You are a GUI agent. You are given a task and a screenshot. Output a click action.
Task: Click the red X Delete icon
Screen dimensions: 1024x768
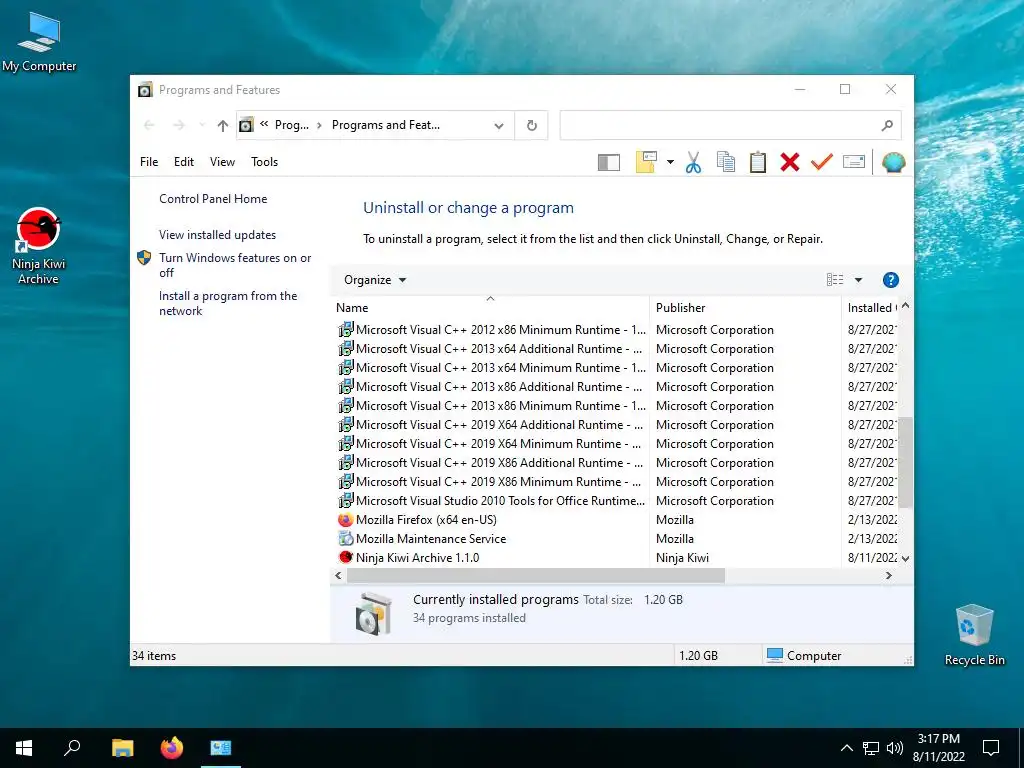pyautogui.click(x=790, y=162)
